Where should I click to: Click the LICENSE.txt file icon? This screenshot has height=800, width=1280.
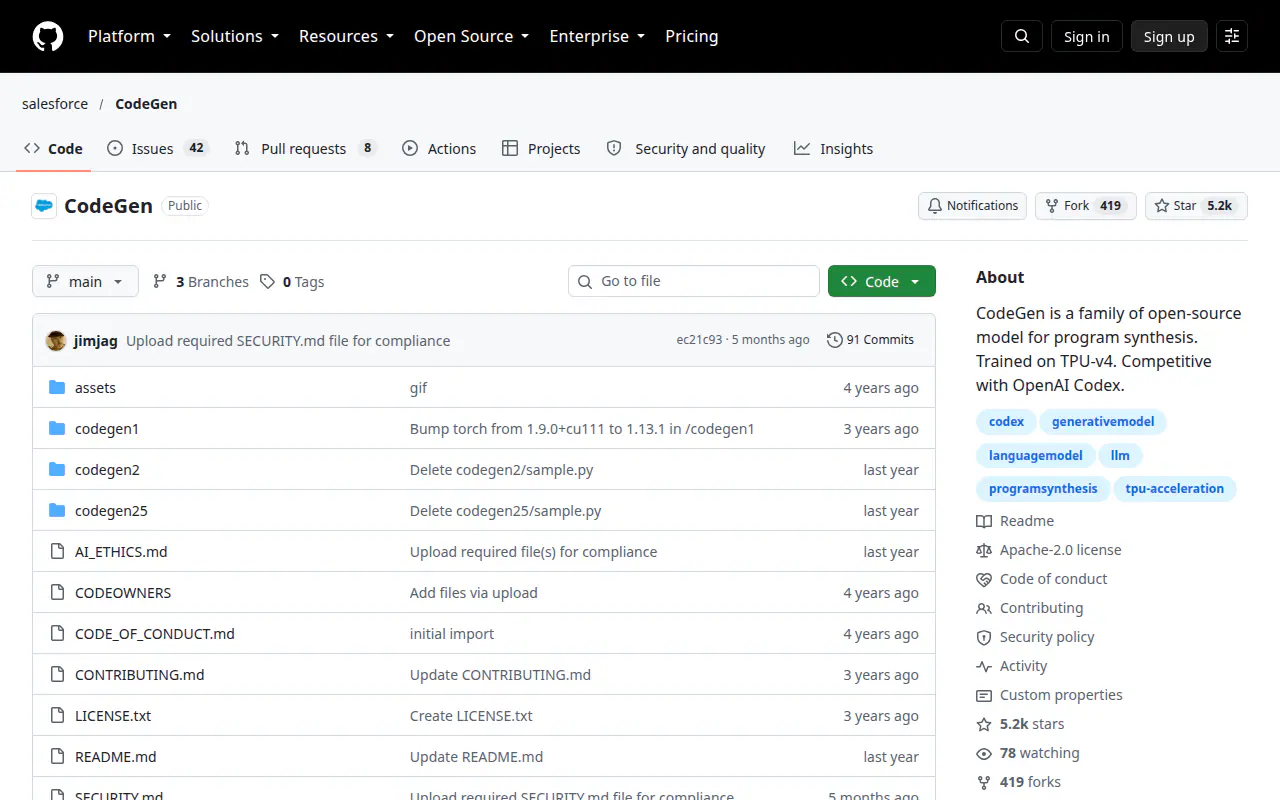(x=57, y=716)
